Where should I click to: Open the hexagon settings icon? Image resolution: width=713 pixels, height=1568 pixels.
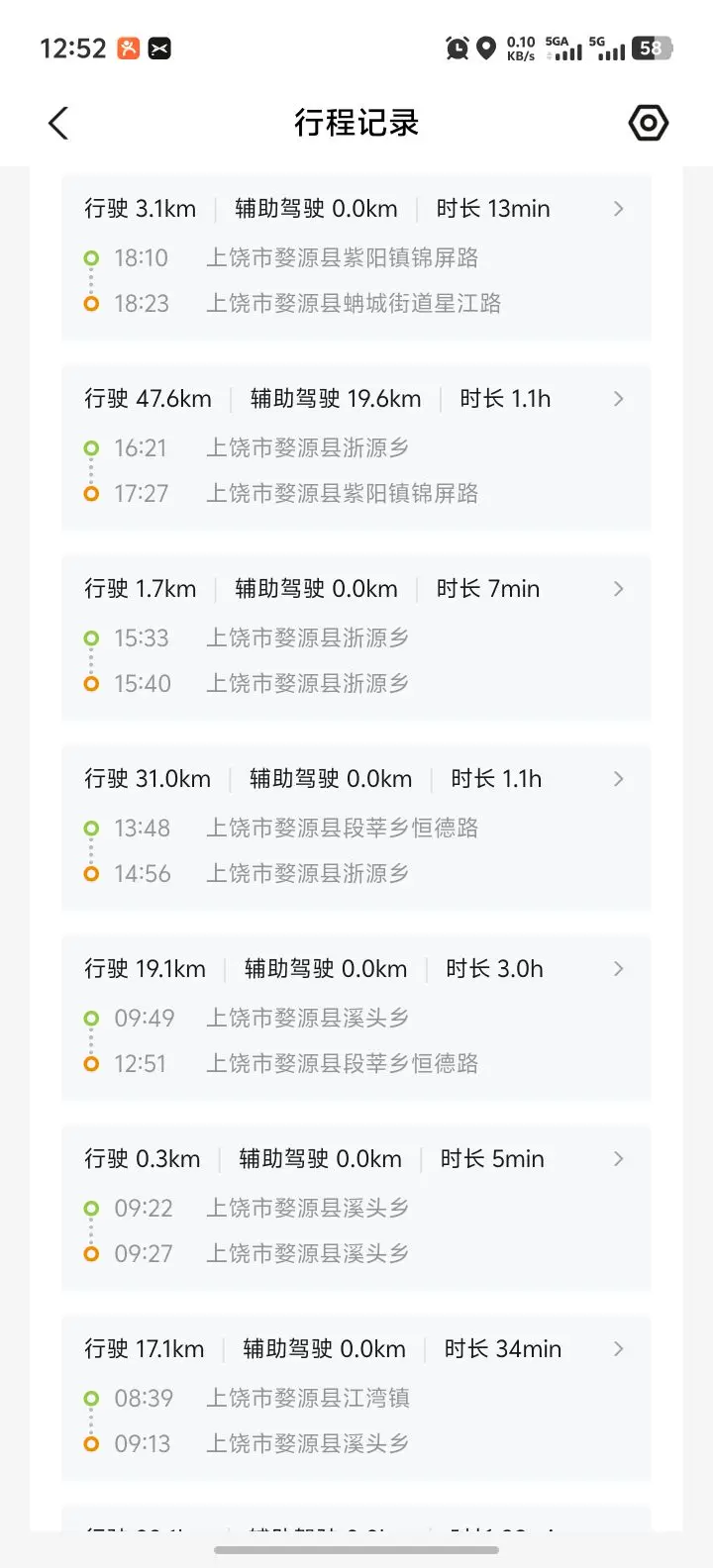[x=649, y=124]
